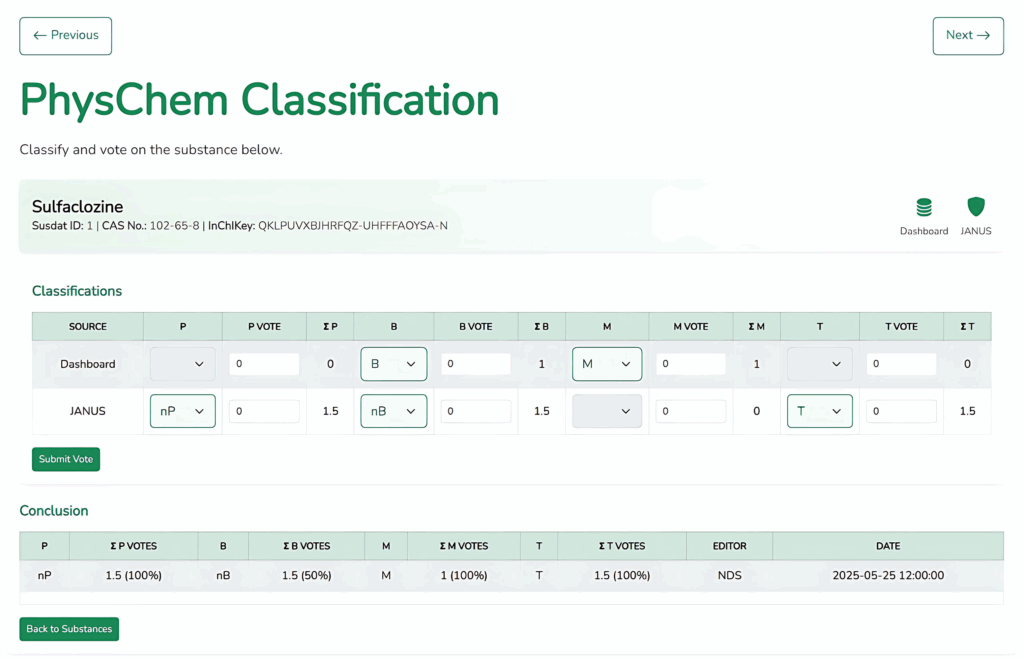Click the Sulfaclozine substance name

coord(78,206)
